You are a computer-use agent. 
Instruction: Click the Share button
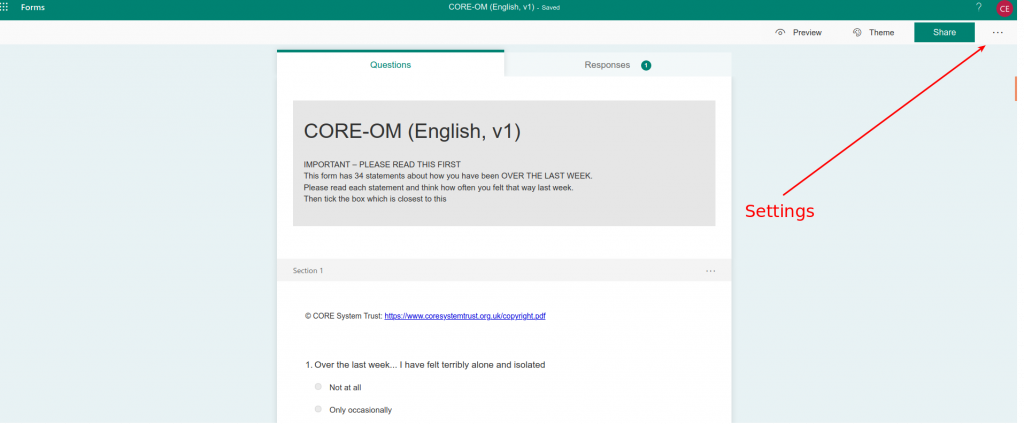[x=944, y=33]
